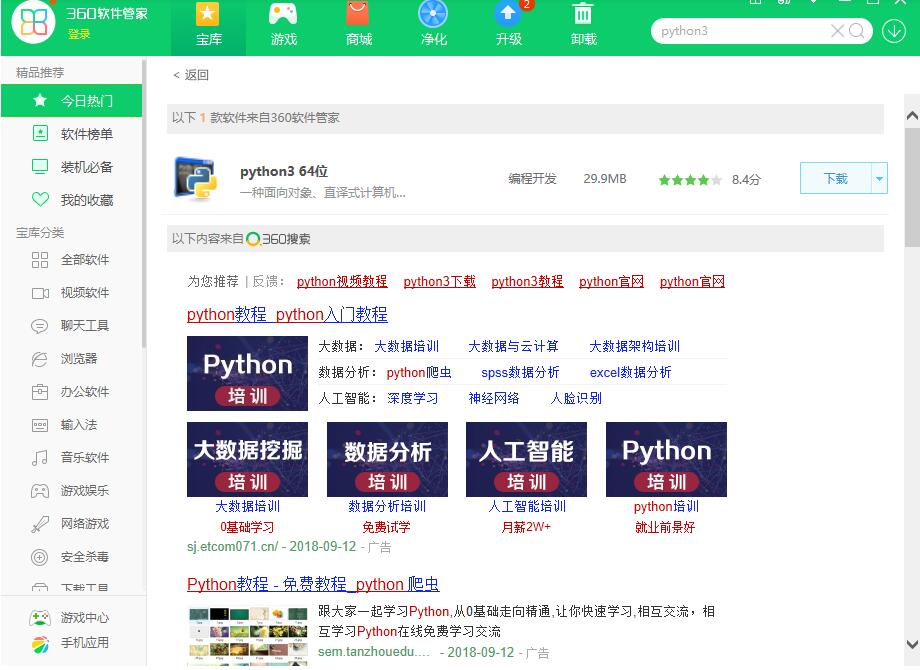The width and height of the screenshot is (920, 670).
Task: Expand the 下载 button dropdown arrow
Action: point(879,178)
